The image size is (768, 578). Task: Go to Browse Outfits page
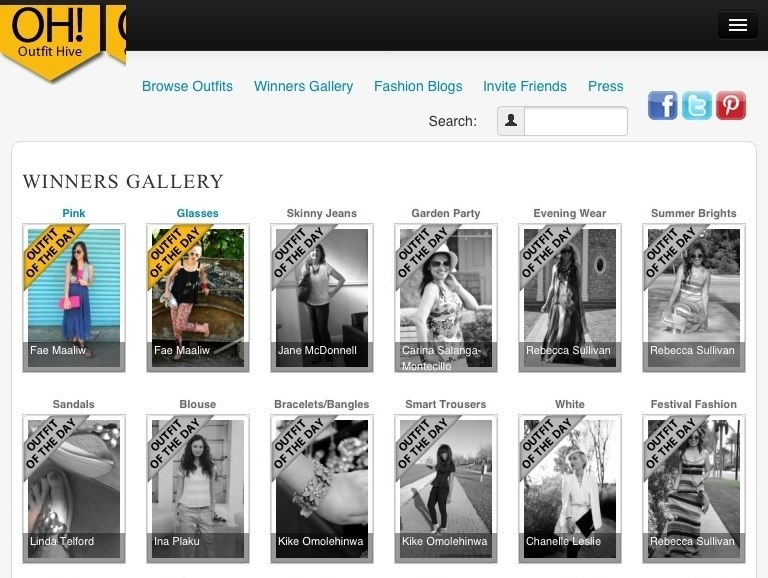click(187, 86)
